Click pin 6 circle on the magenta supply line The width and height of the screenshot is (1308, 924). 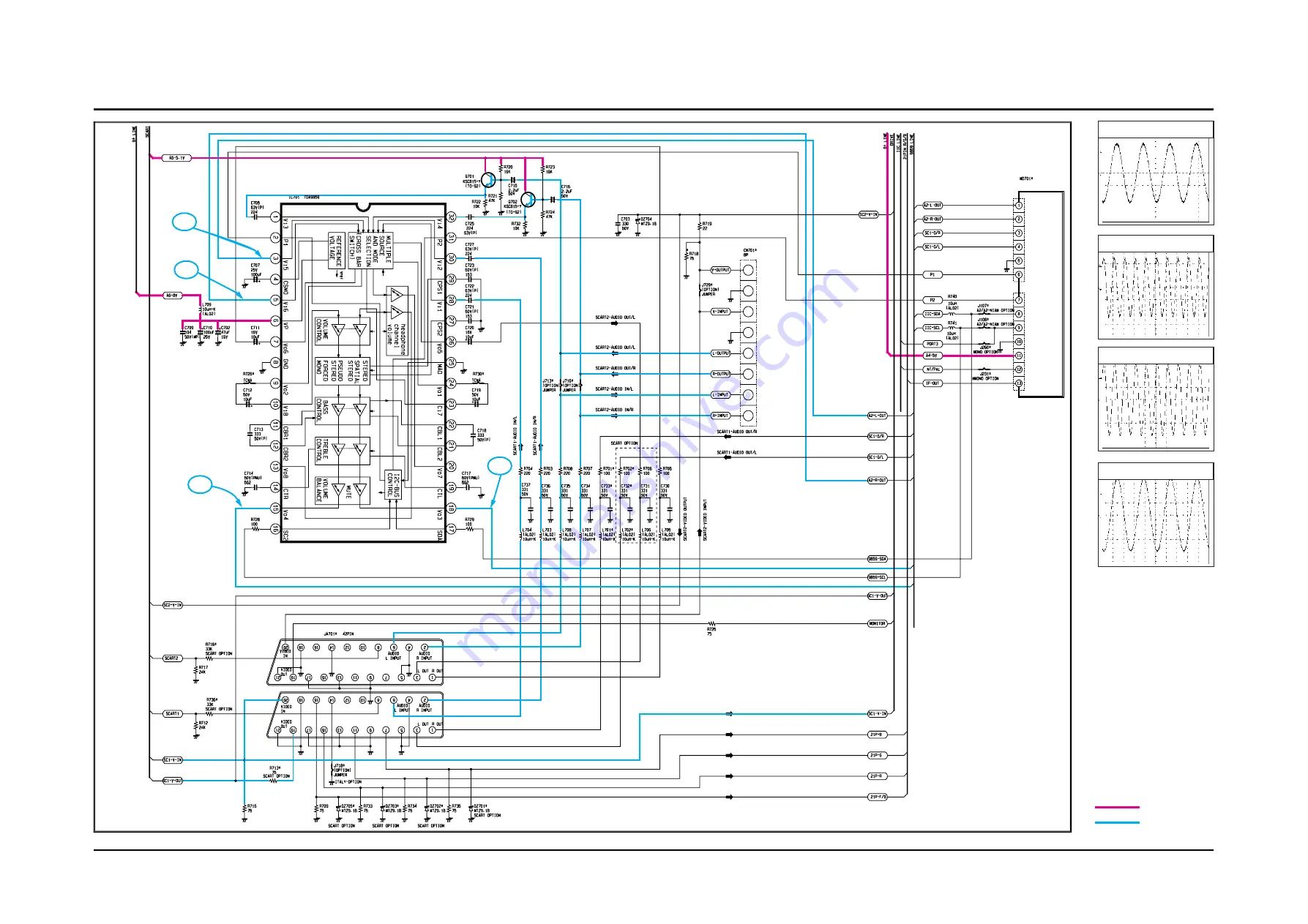tap(275, 320)
